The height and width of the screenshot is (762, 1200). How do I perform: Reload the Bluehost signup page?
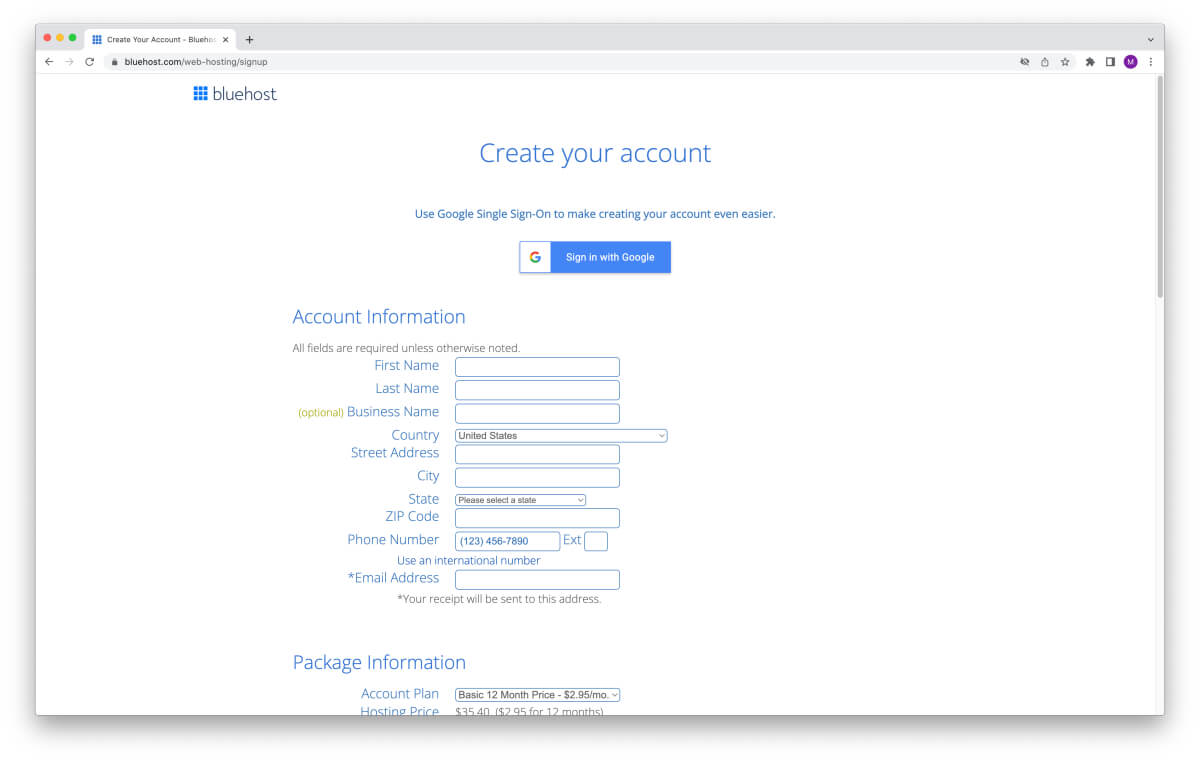pos(89,62)
